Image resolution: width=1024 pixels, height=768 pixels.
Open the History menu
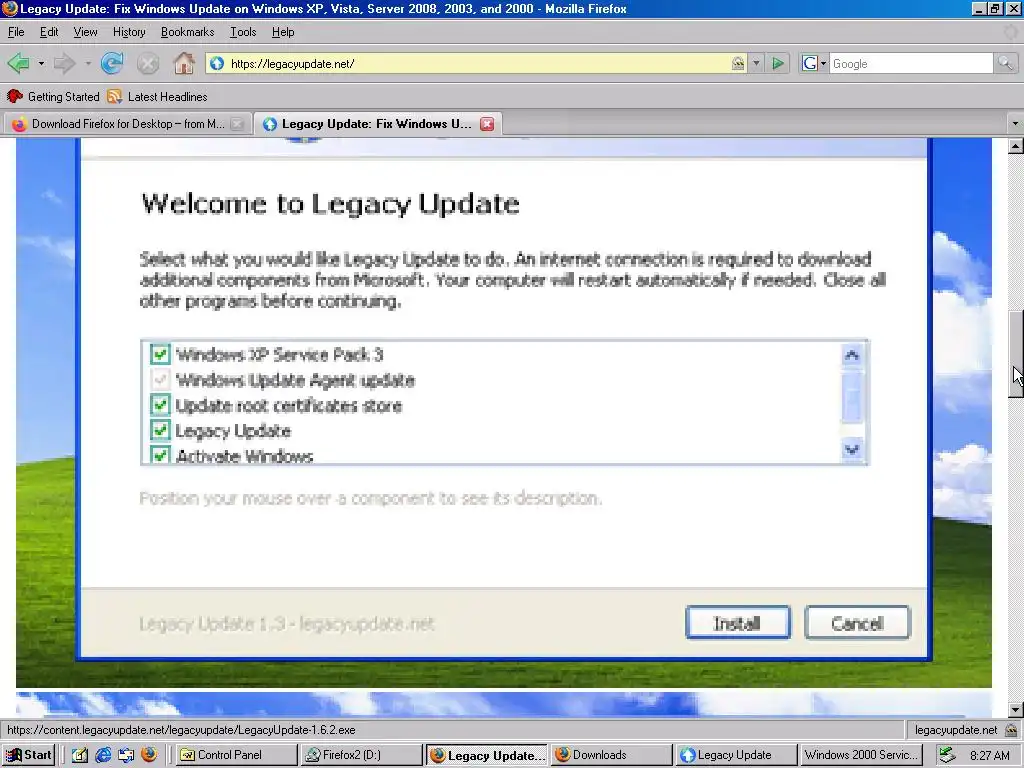[129, 32]
